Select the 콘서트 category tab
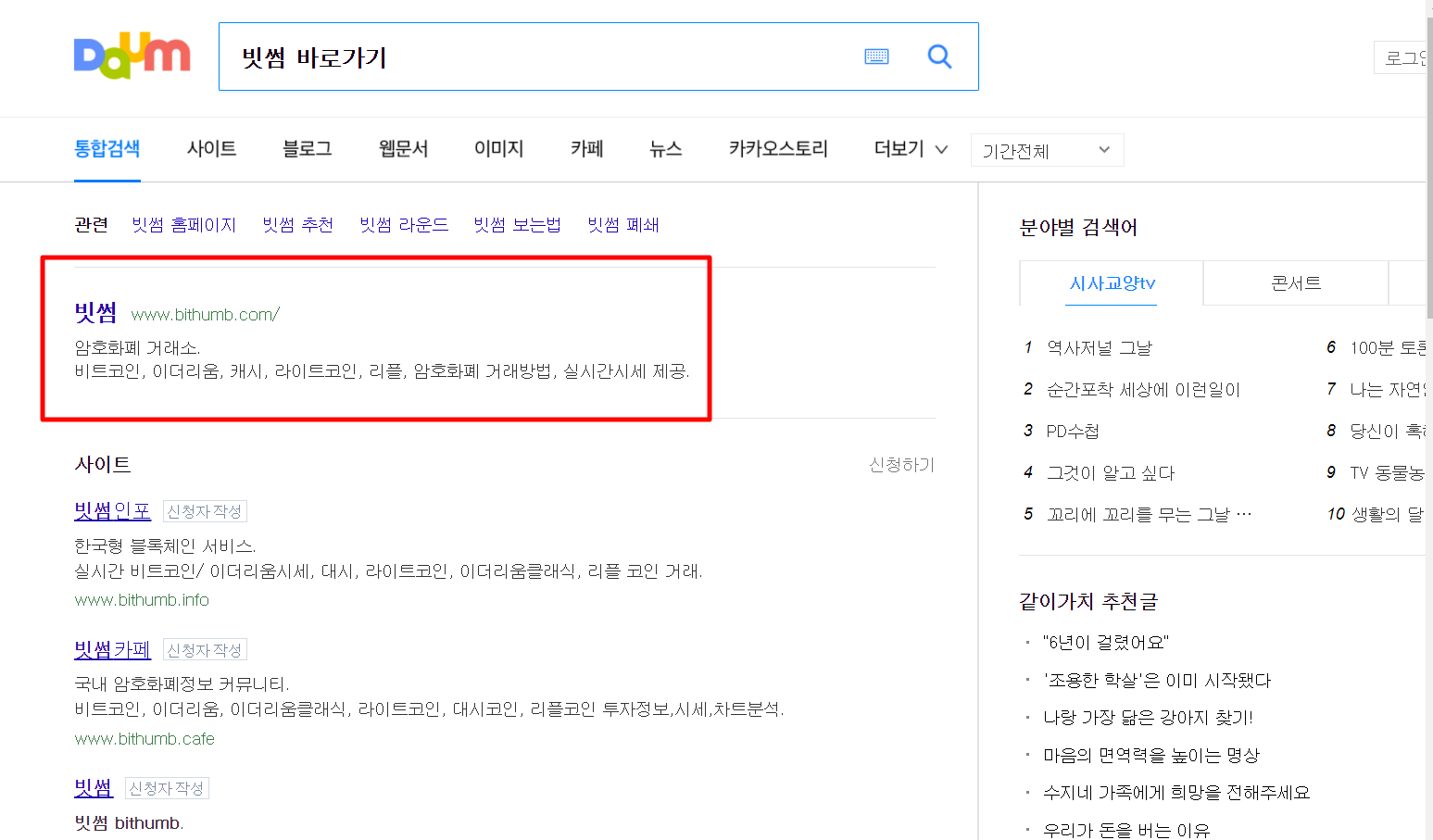The image size is (1433, 840). 1296,283
